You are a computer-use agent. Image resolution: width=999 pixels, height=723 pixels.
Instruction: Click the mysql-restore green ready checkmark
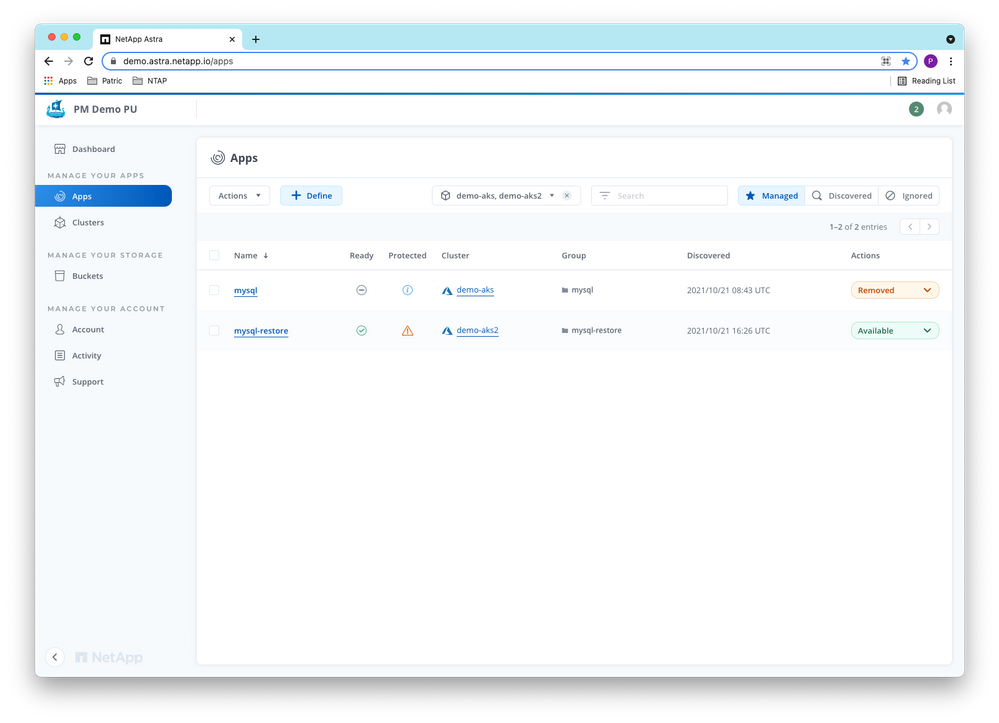(361, 331)
